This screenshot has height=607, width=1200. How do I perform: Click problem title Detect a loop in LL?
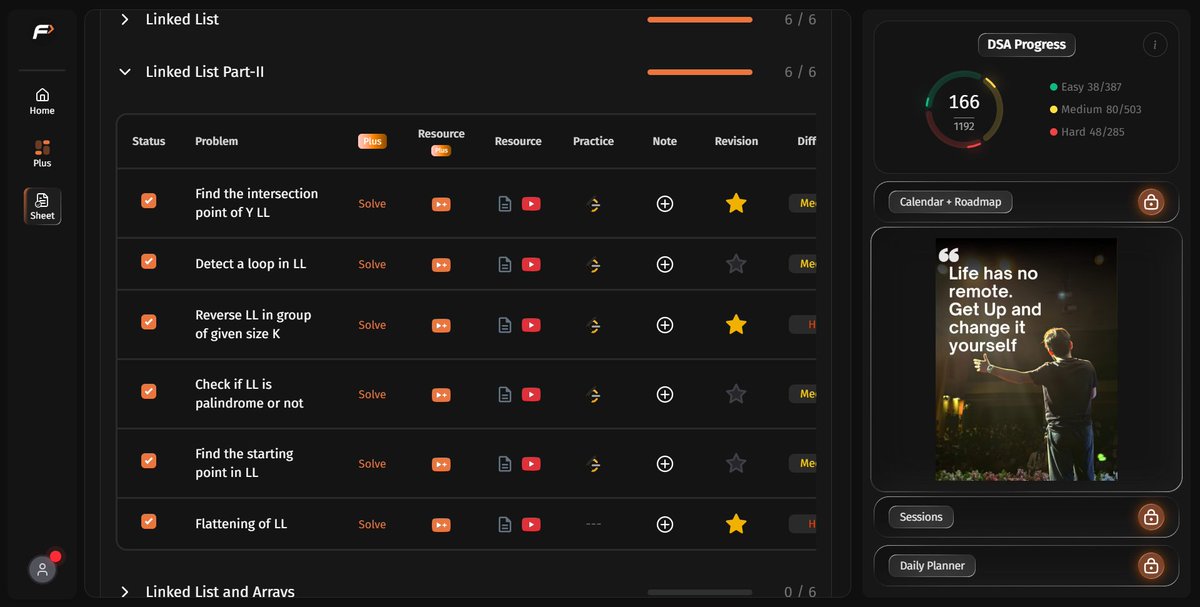(x=250, y=264)
